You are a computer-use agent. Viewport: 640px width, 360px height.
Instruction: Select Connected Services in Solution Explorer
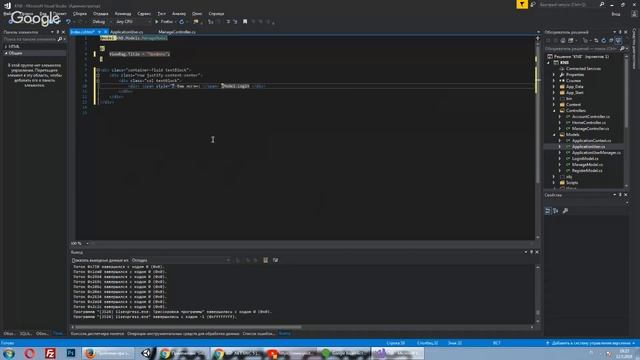point(583,69)
